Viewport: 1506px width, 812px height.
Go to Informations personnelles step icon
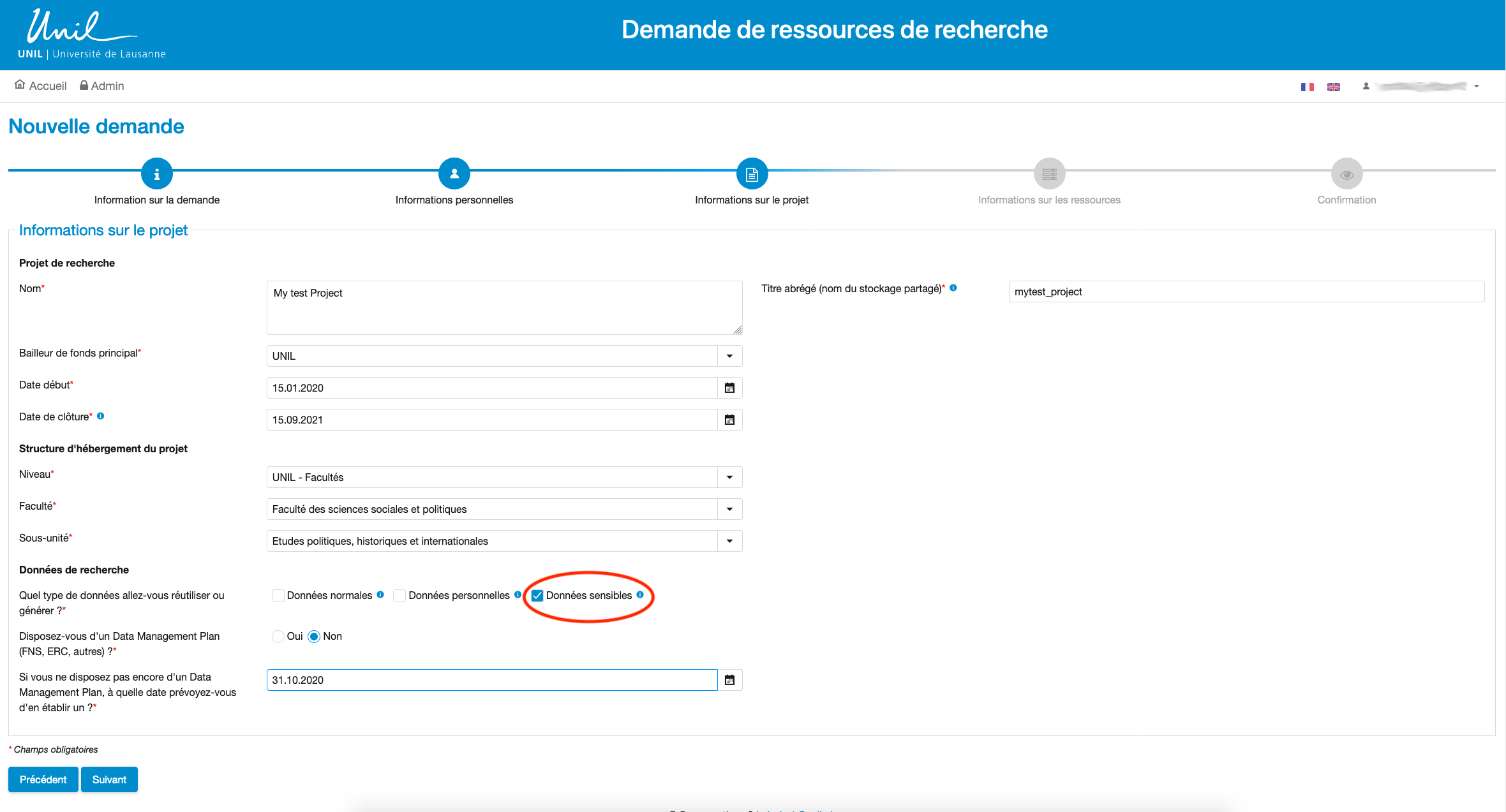coord(454,173)
